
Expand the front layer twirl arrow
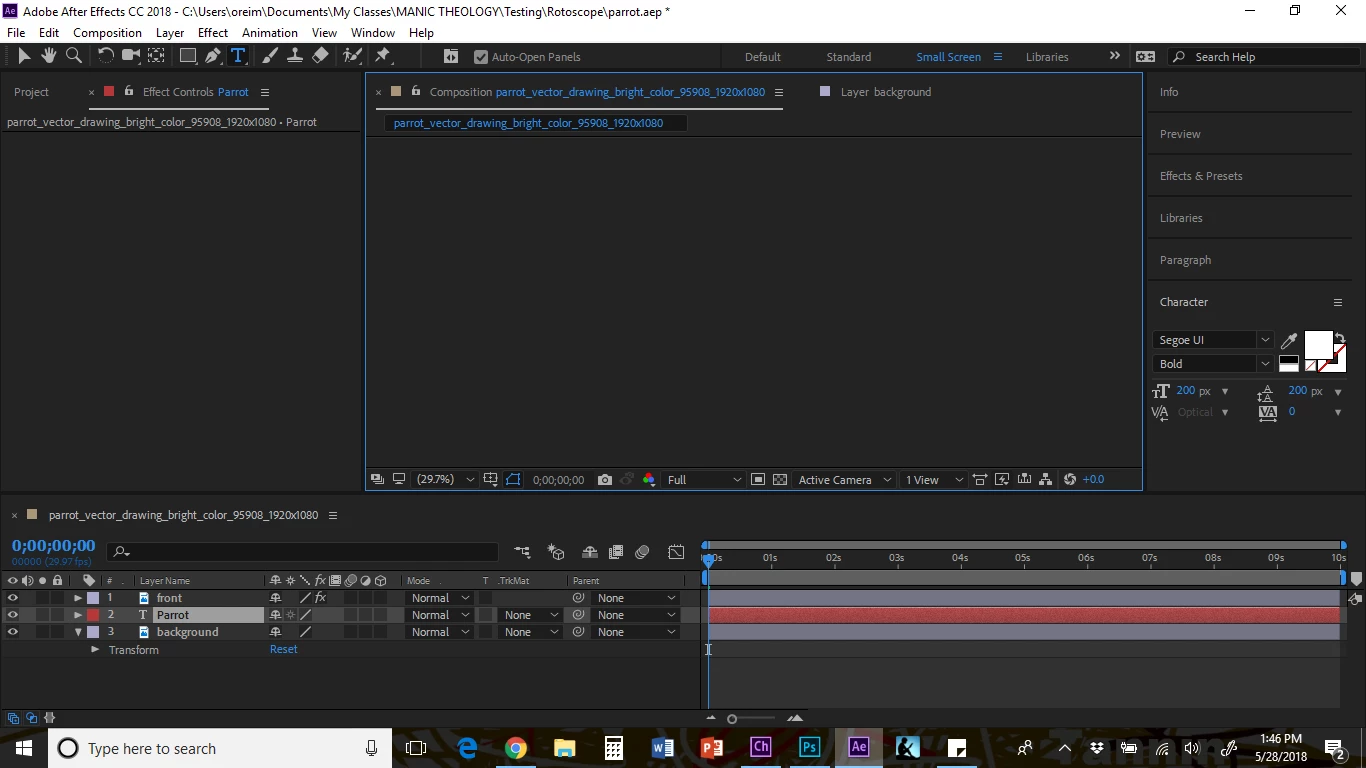78,598
